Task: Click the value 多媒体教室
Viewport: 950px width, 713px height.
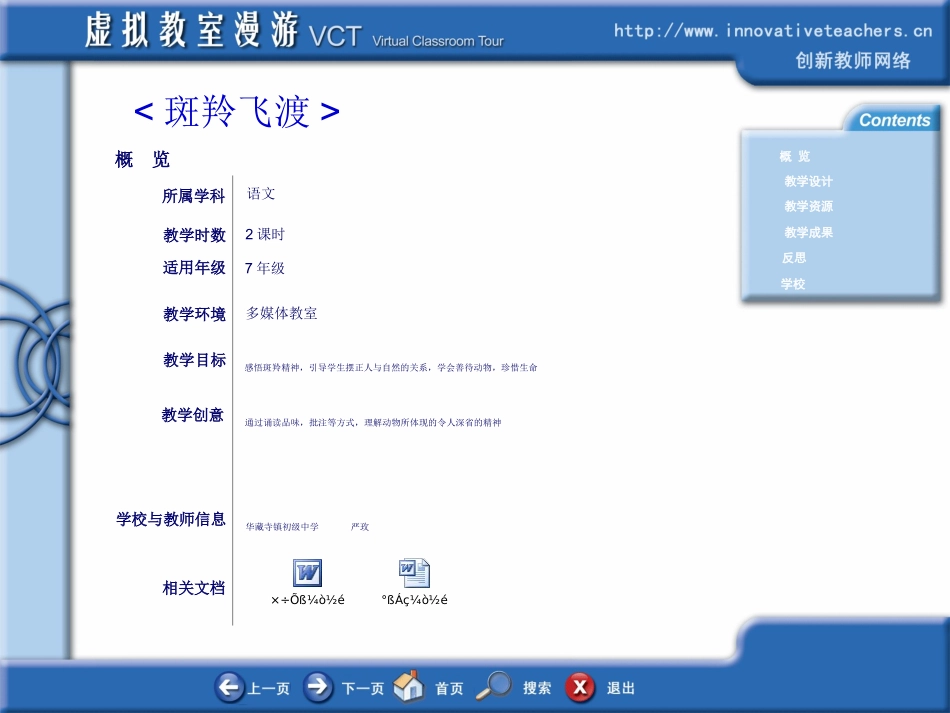Action: click(282, 313)
